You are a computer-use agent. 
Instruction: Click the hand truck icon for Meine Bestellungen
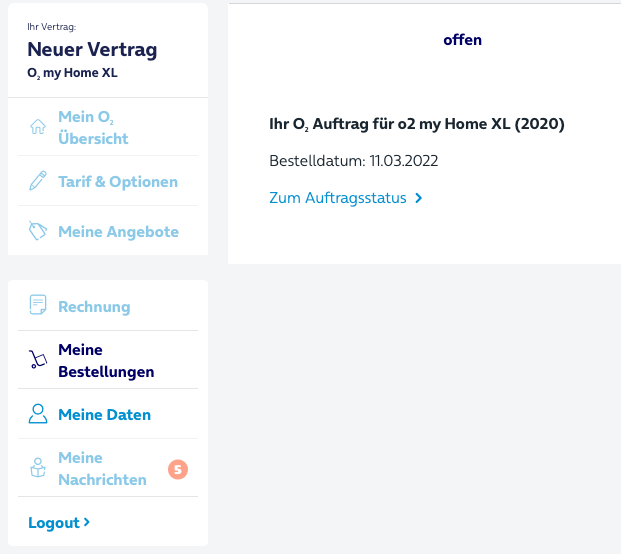click(38, 359)
